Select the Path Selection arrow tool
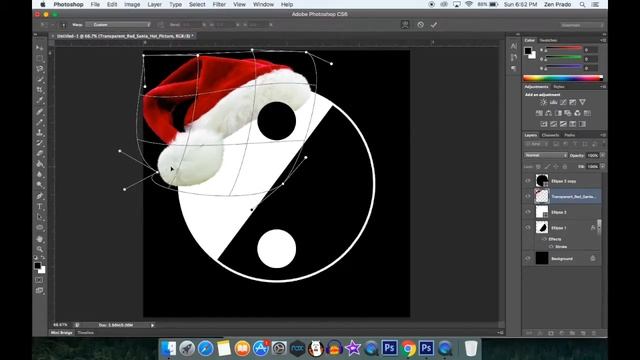 coord(40,217)
